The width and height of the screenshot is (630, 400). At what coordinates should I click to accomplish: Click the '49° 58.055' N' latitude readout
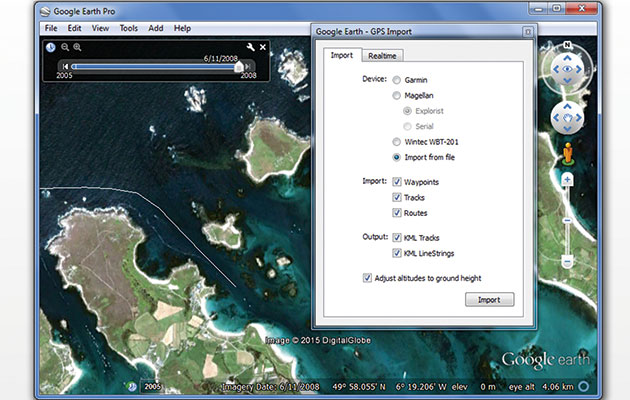pyautogui.click(x=359, y=387)
